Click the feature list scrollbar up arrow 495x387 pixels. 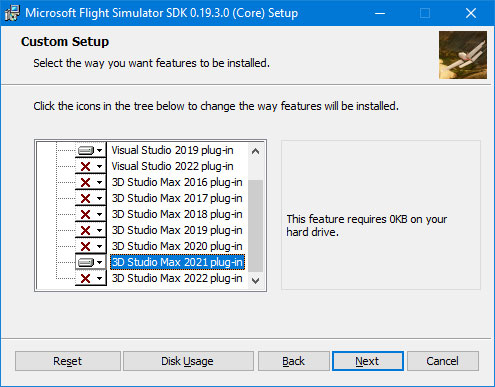(x=256, y=151)
